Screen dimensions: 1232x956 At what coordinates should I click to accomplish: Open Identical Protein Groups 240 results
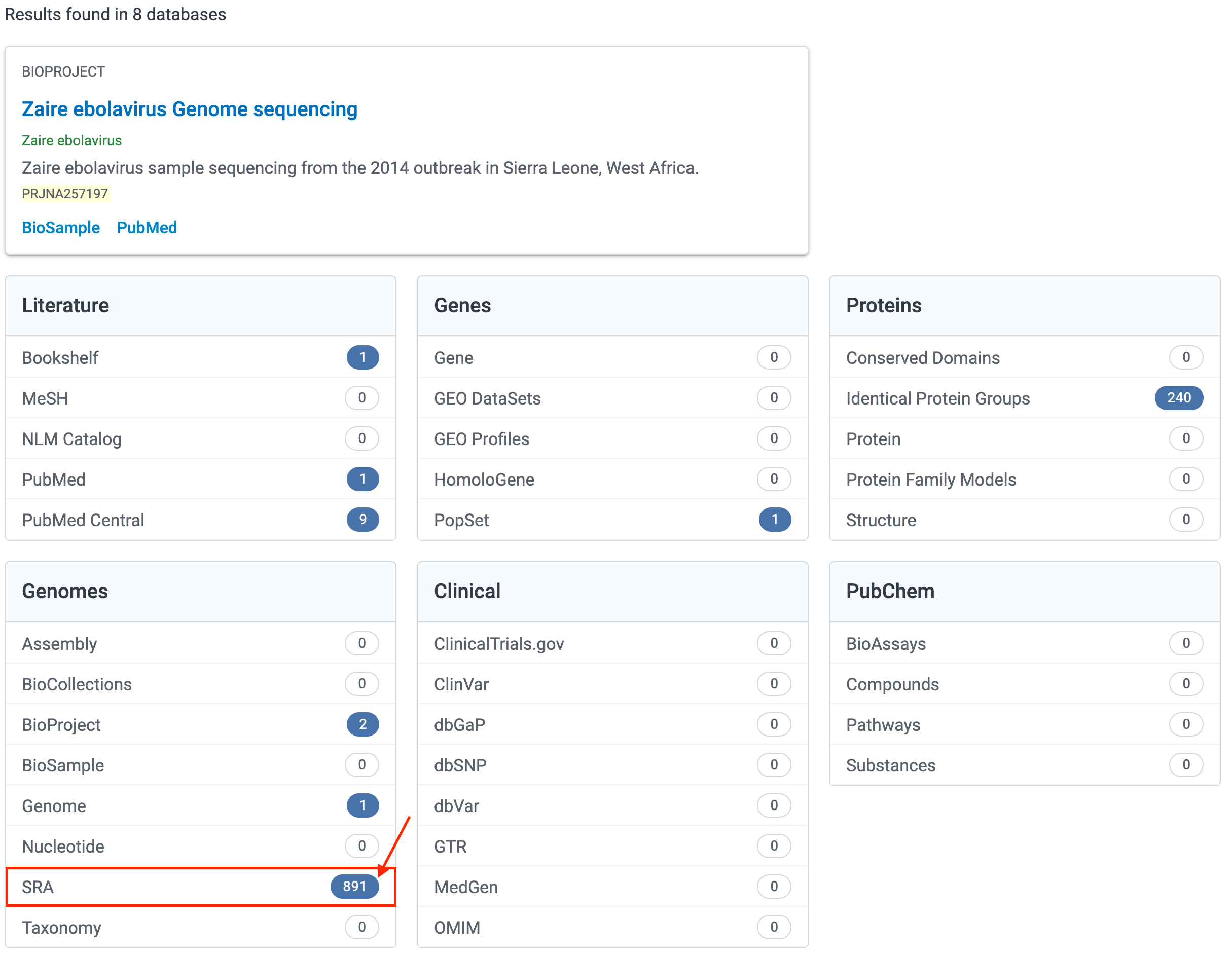(1178, 397)
